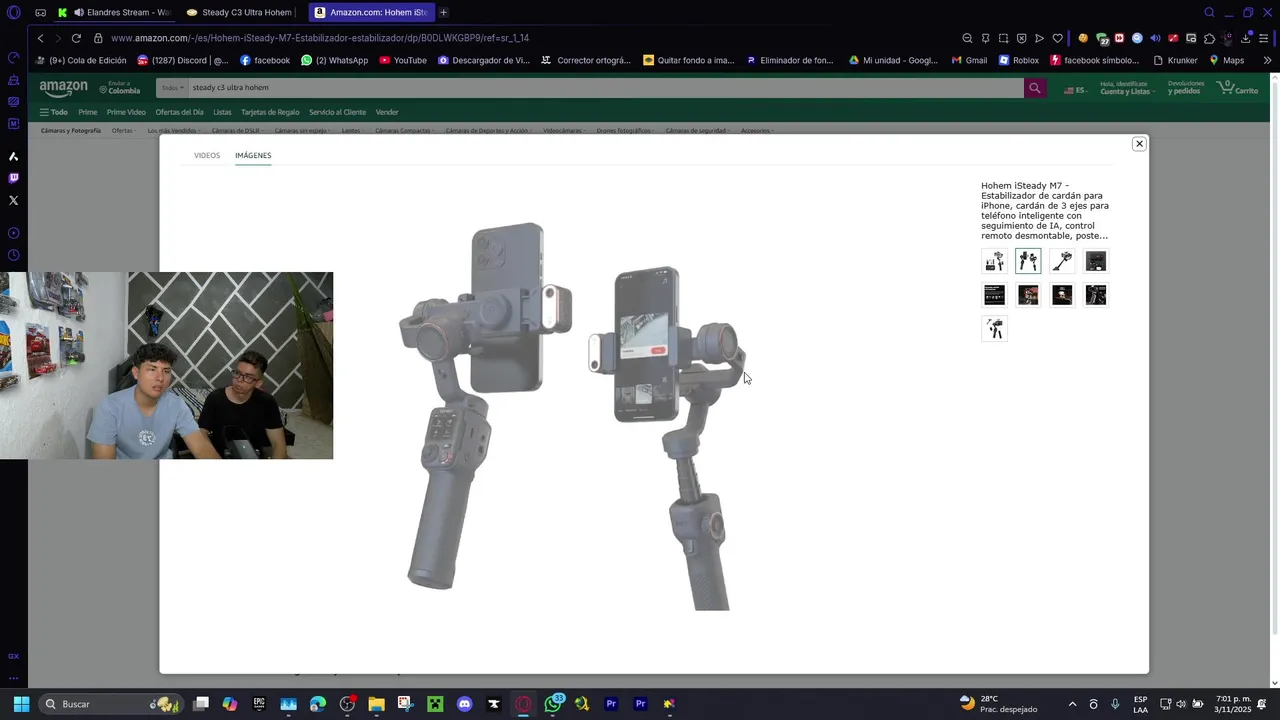Image resolution: width=1280 pixels, height=720 pixels.
Task: Open the Amazon cart (Carrito)
Action: (1238, 88)
